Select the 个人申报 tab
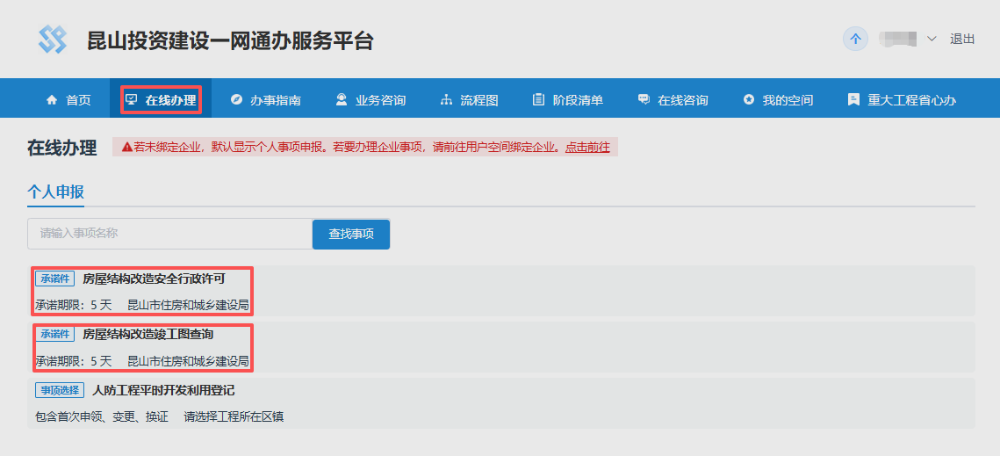 (x=55, y=192)
